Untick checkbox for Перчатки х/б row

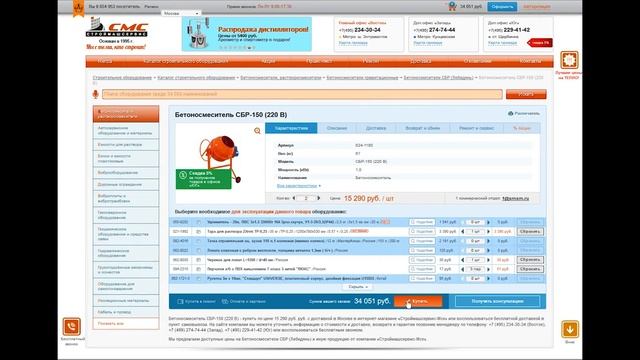pyautogui.click(x=199, y=269)
